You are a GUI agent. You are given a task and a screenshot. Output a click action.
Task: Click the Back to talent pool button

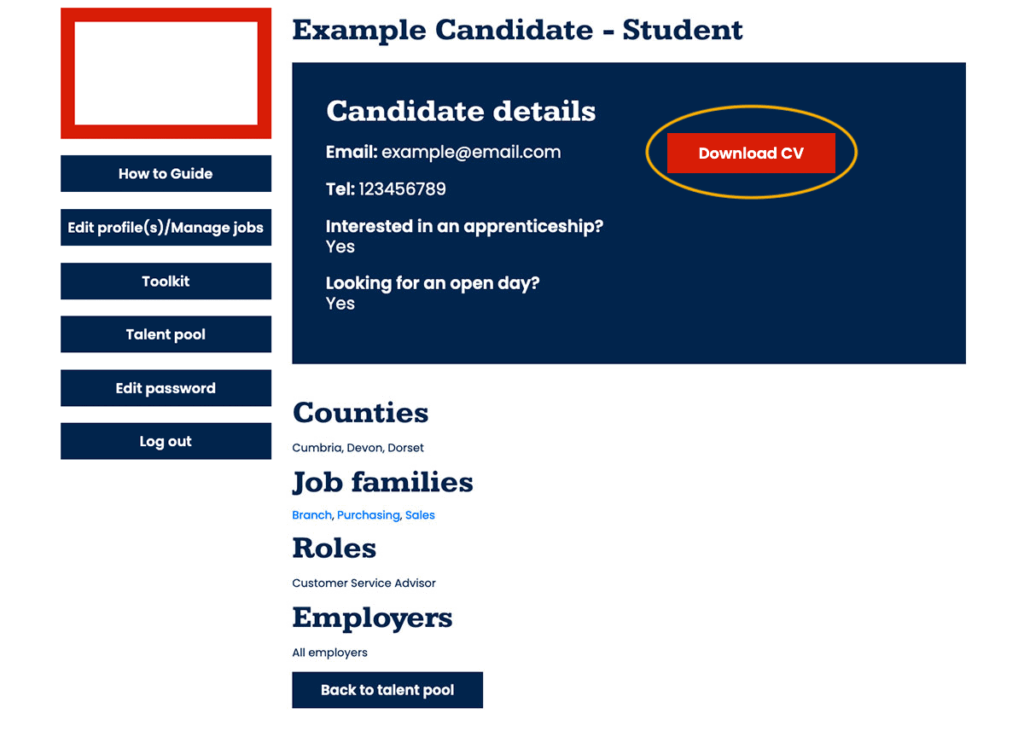[387, 690]
